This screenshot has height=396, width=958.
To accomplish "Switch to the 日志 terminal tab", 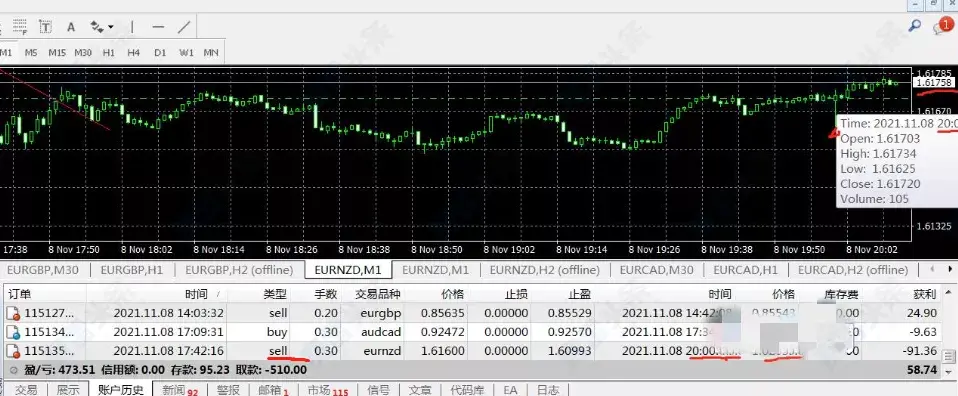I will point(547,390).
